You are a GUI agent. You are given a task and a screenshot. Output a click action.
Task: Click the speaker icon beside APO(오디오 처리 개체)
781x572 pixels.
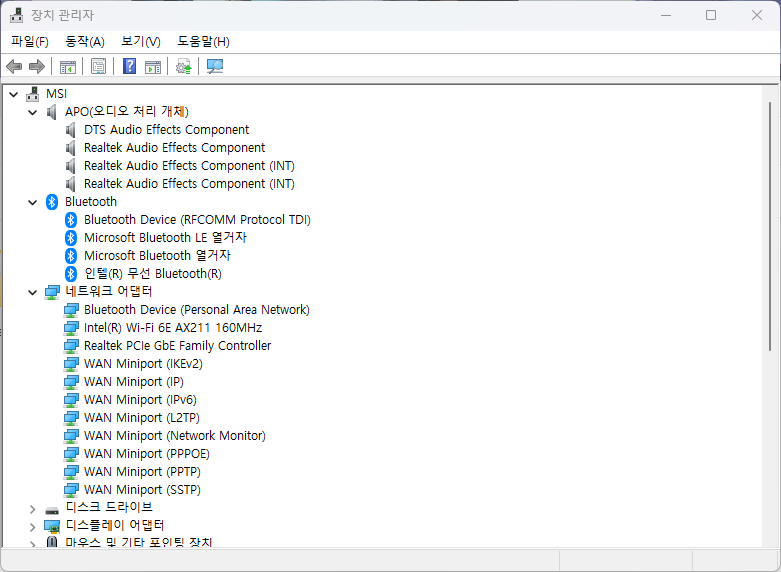[x=51, y=112]
